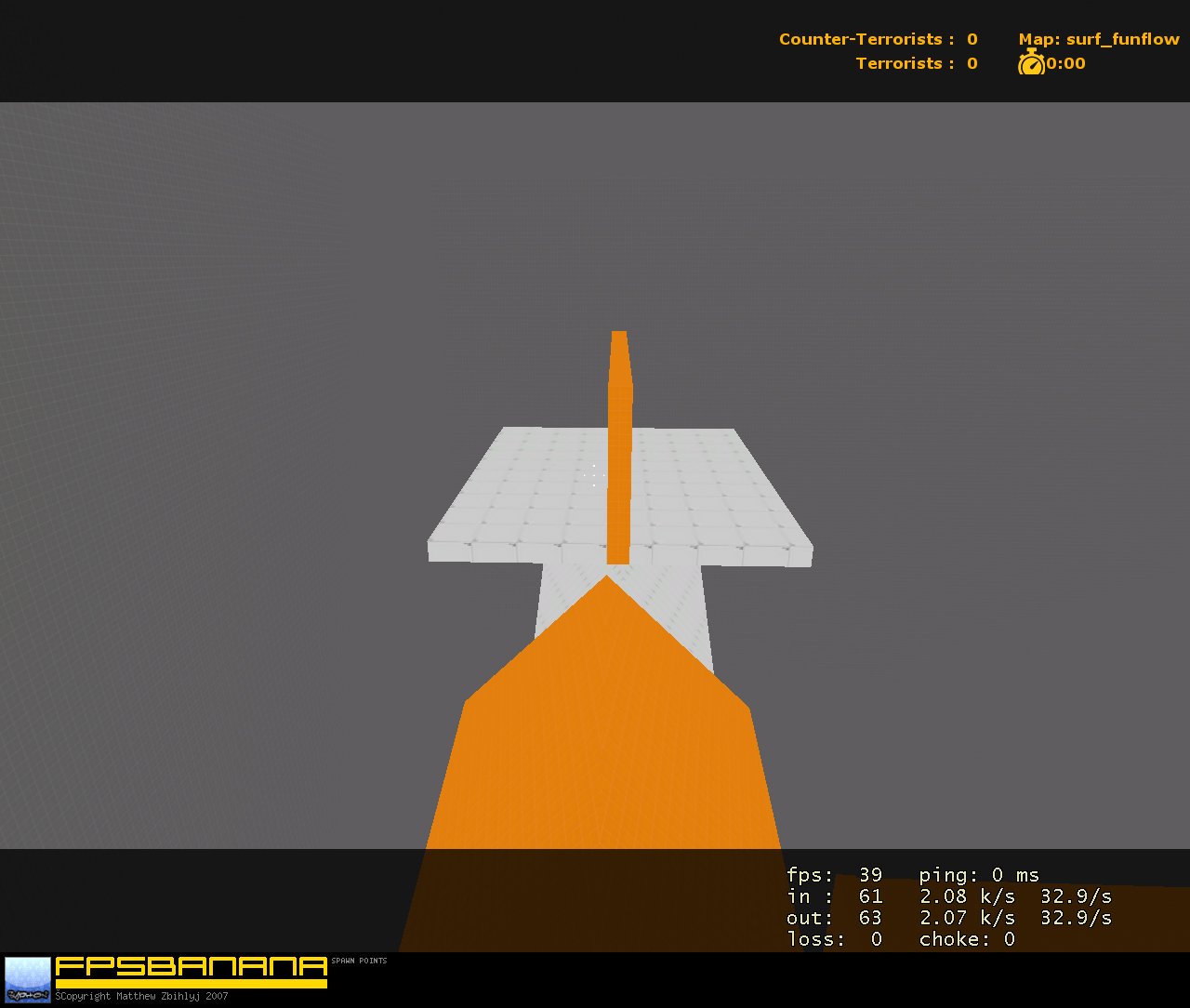Screen dimensions: 1190x1008
Task: Click the white dotted crosshair
Action: [594, 475]
